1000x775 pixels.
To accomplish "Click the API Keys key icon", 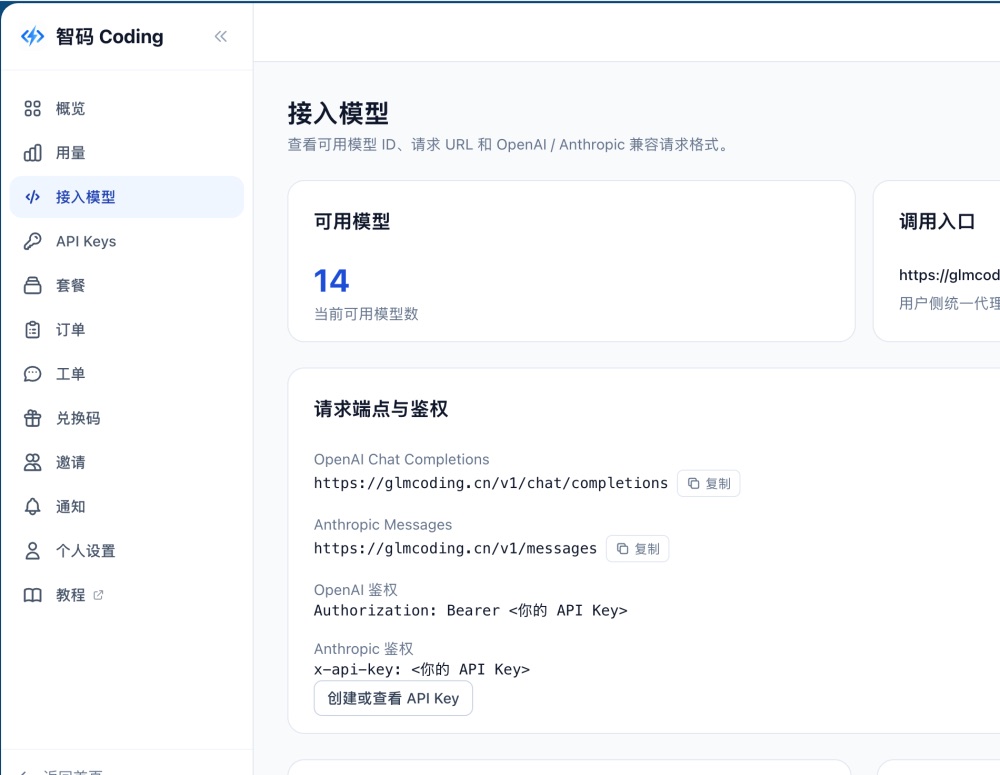I will point(33,241).
